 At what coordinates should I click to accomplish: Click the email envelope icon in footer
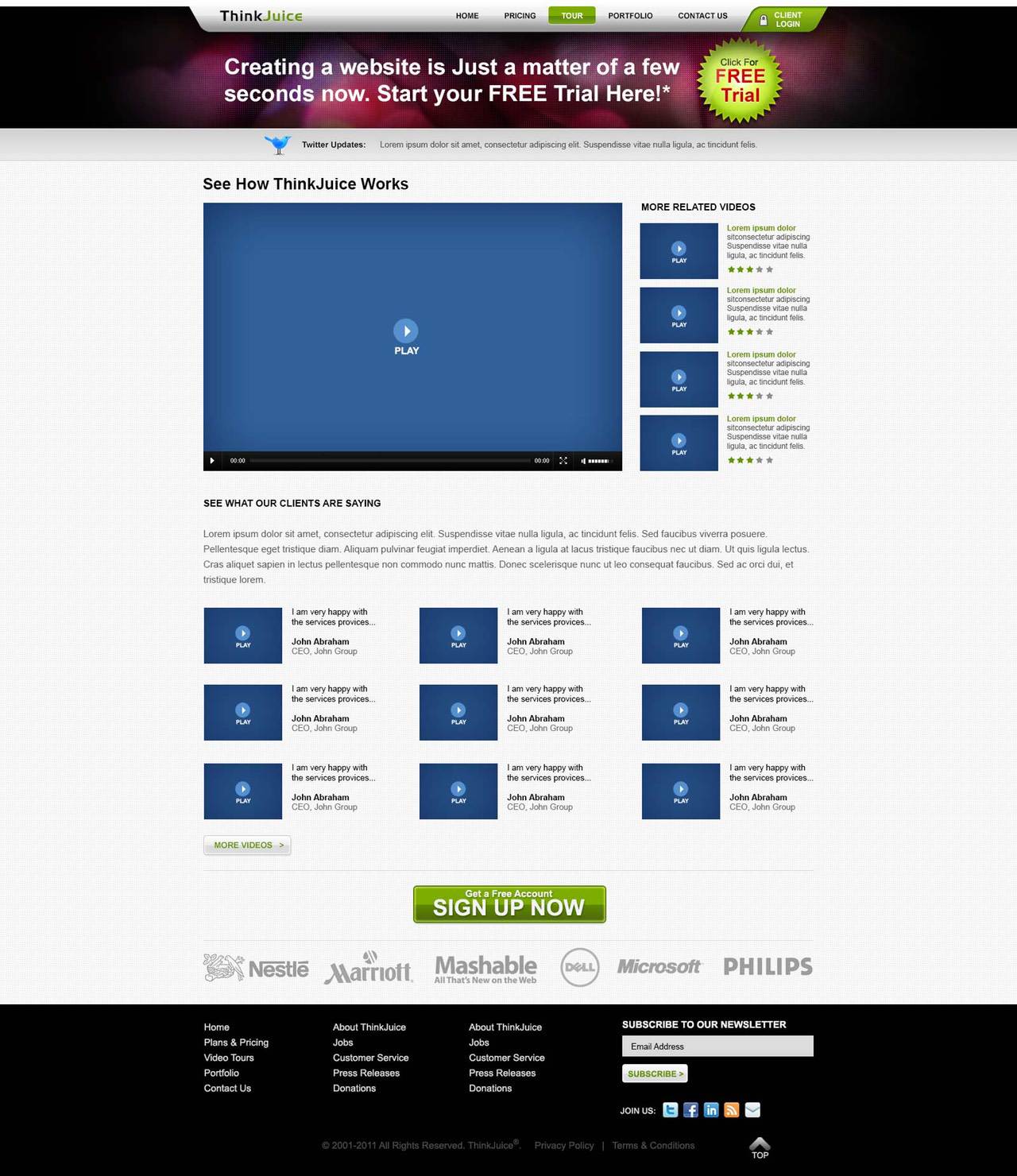752,1110
